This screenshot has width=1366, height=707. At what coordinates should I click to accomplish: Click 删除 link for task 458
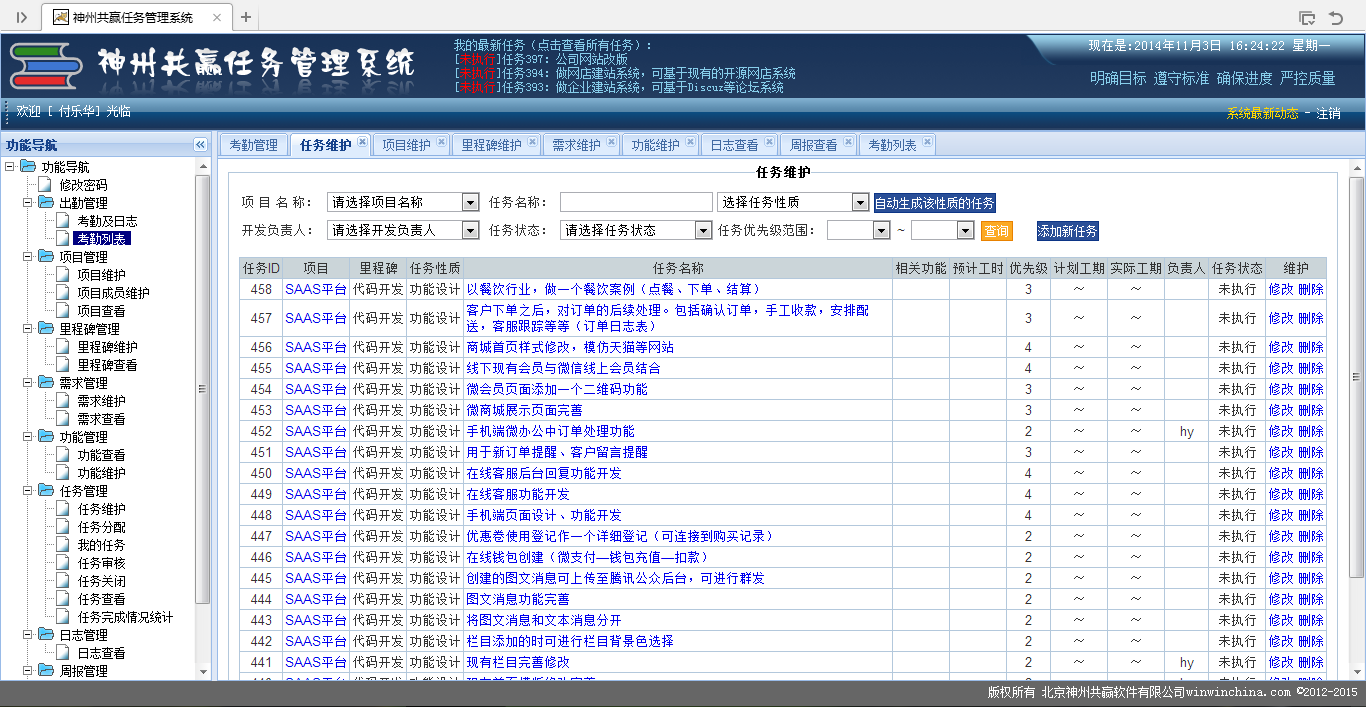[x=1311, y=289]
